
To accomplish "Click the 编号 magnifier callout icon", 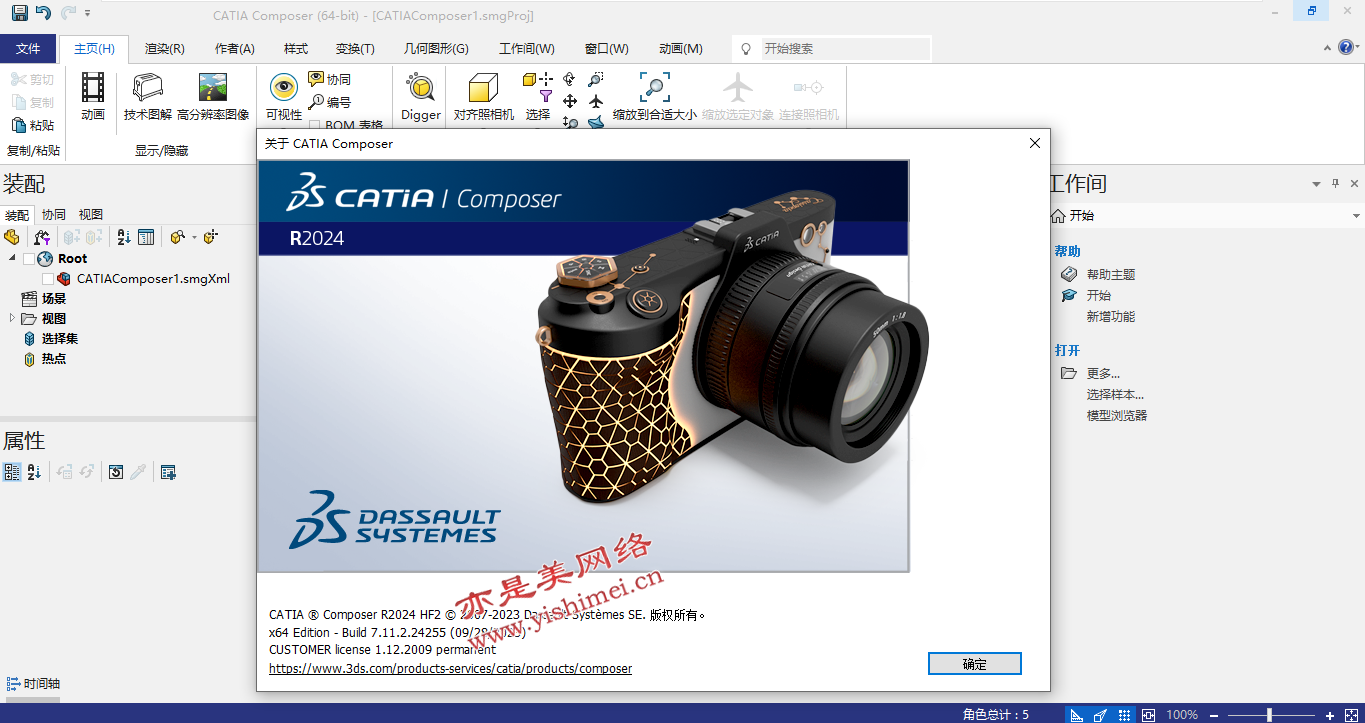I will (x=316, y=102).
